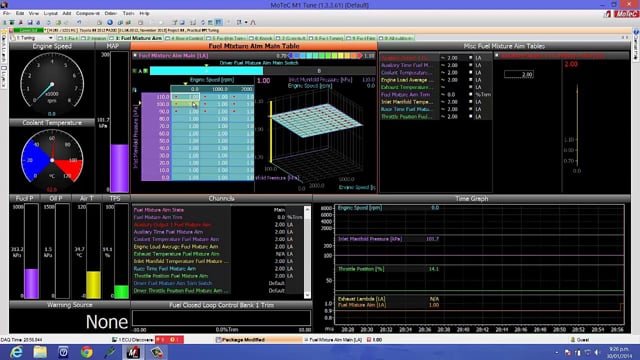
Task: Open the View menu
Action: click(33, 13)
